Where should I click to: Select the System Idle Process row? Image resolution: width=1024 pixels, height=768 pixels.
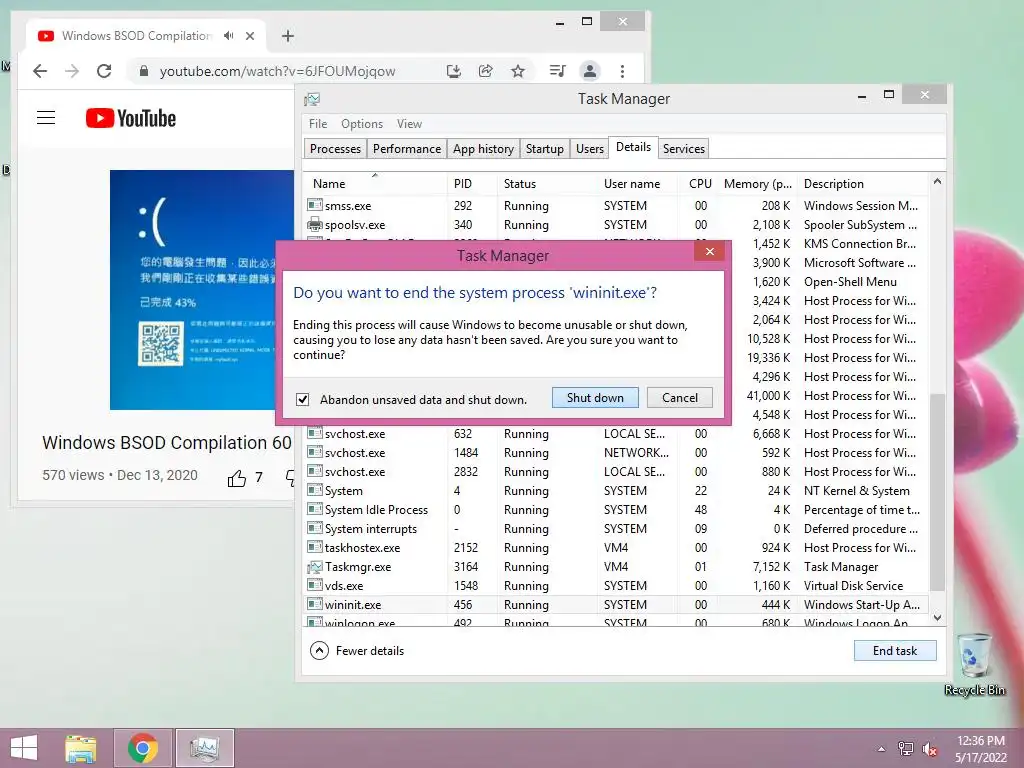[616, 510]
